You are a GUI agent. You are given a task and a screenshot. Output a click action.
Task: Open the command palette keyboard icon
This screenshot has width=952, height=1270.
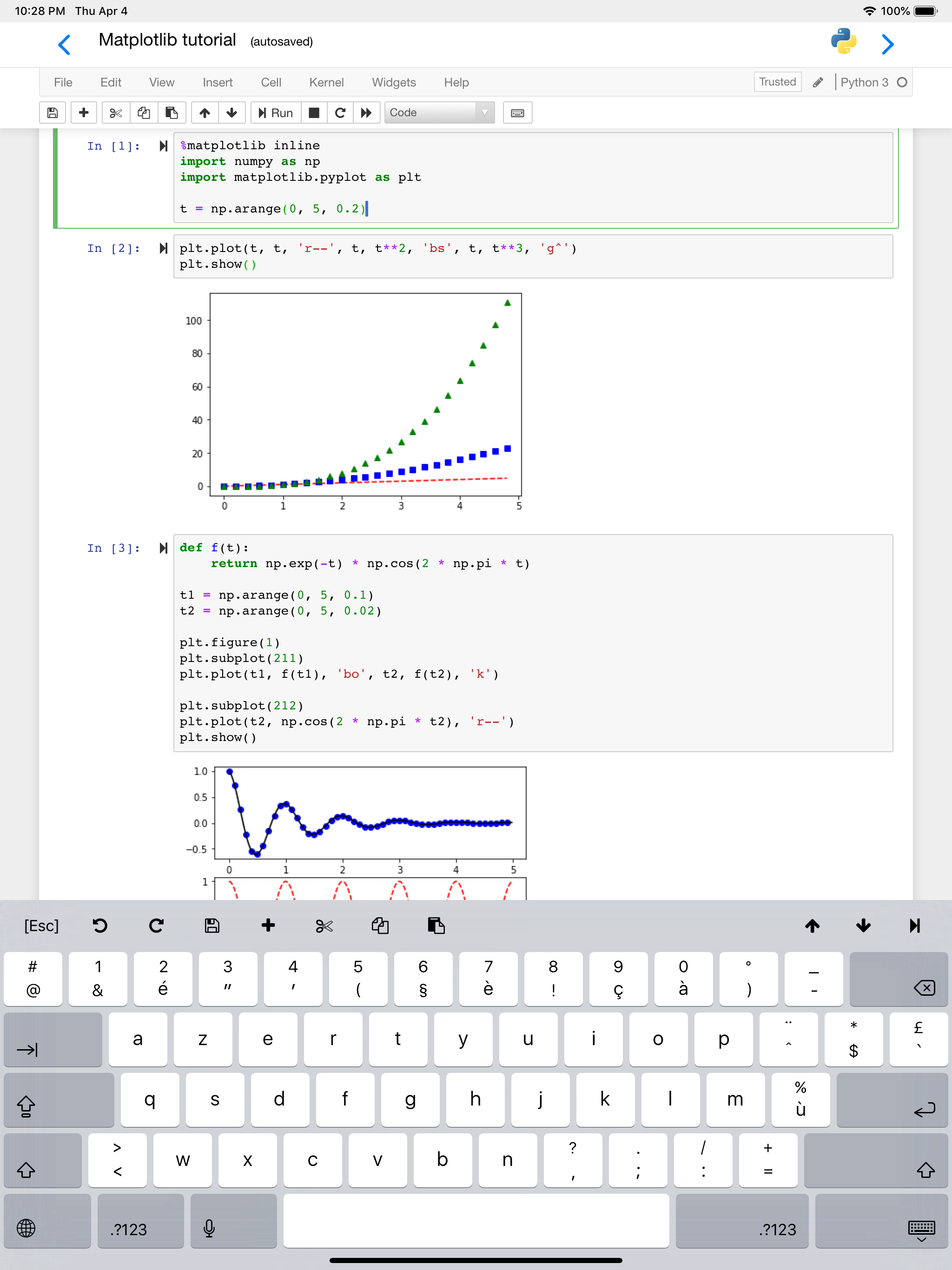pyautogui.click(x=517, y=112)
